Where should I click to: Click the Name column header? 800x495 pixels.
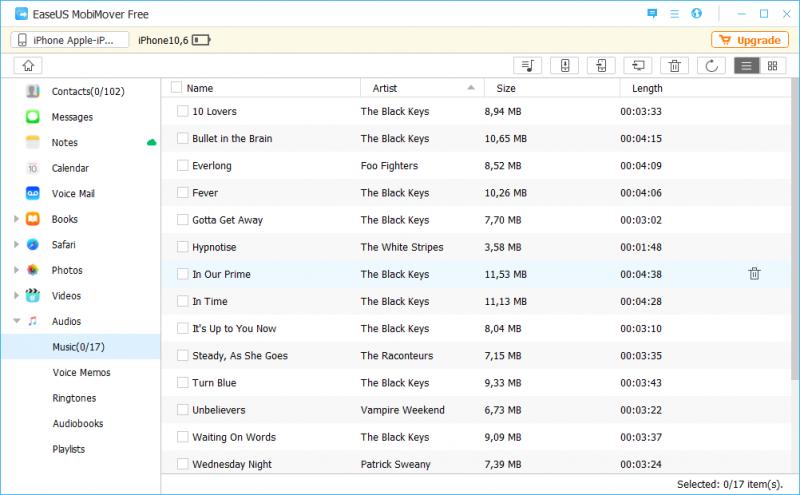(x=199, y=88)
